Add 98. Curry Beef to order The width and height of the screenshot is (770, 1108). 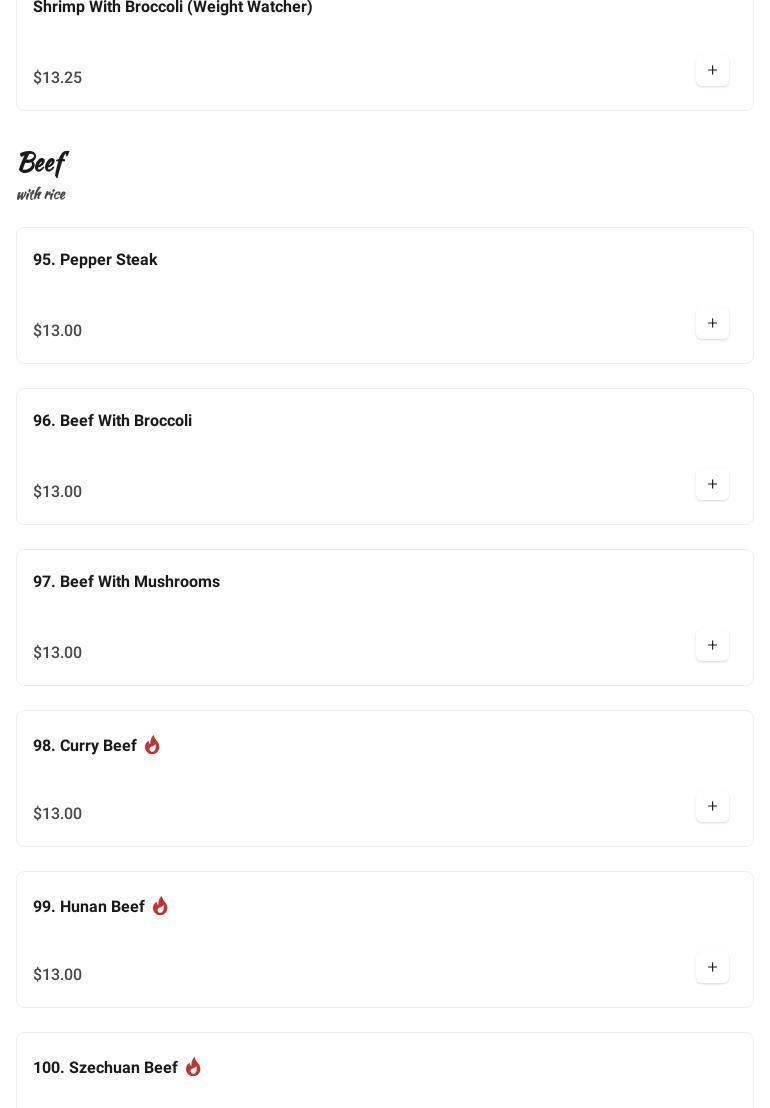point(712,807)
